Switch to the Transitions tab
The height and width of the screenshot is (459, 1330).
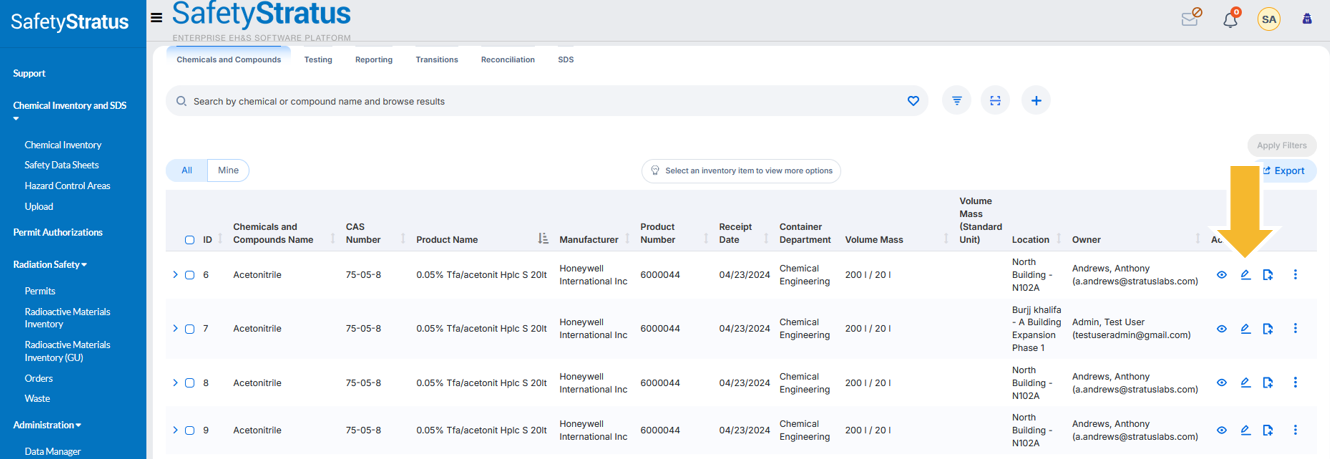(437, 60)
